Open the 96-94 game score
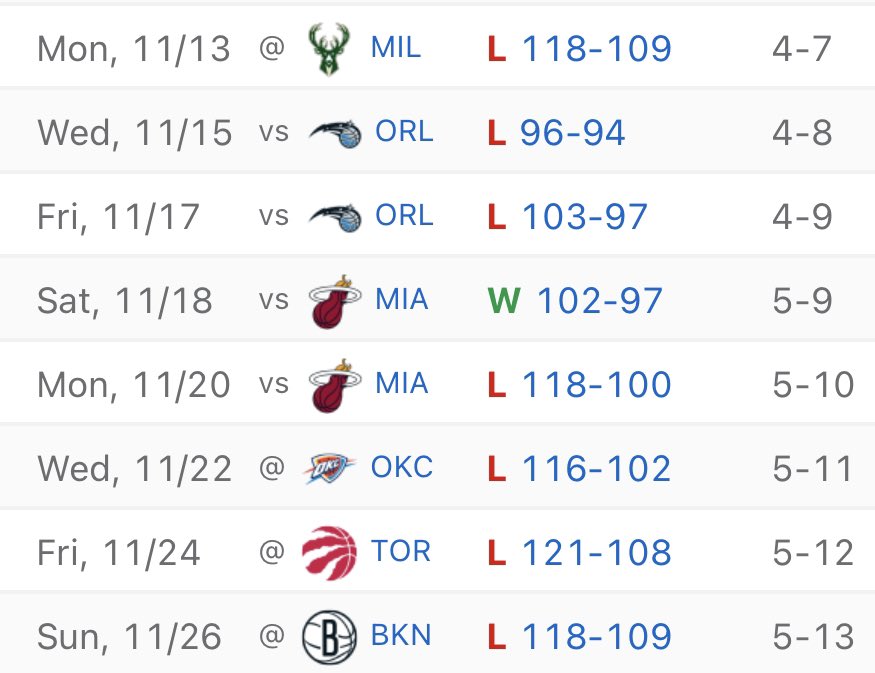This screenshot has height=673, width=875. pyautogui.click(x=573, y=133)
